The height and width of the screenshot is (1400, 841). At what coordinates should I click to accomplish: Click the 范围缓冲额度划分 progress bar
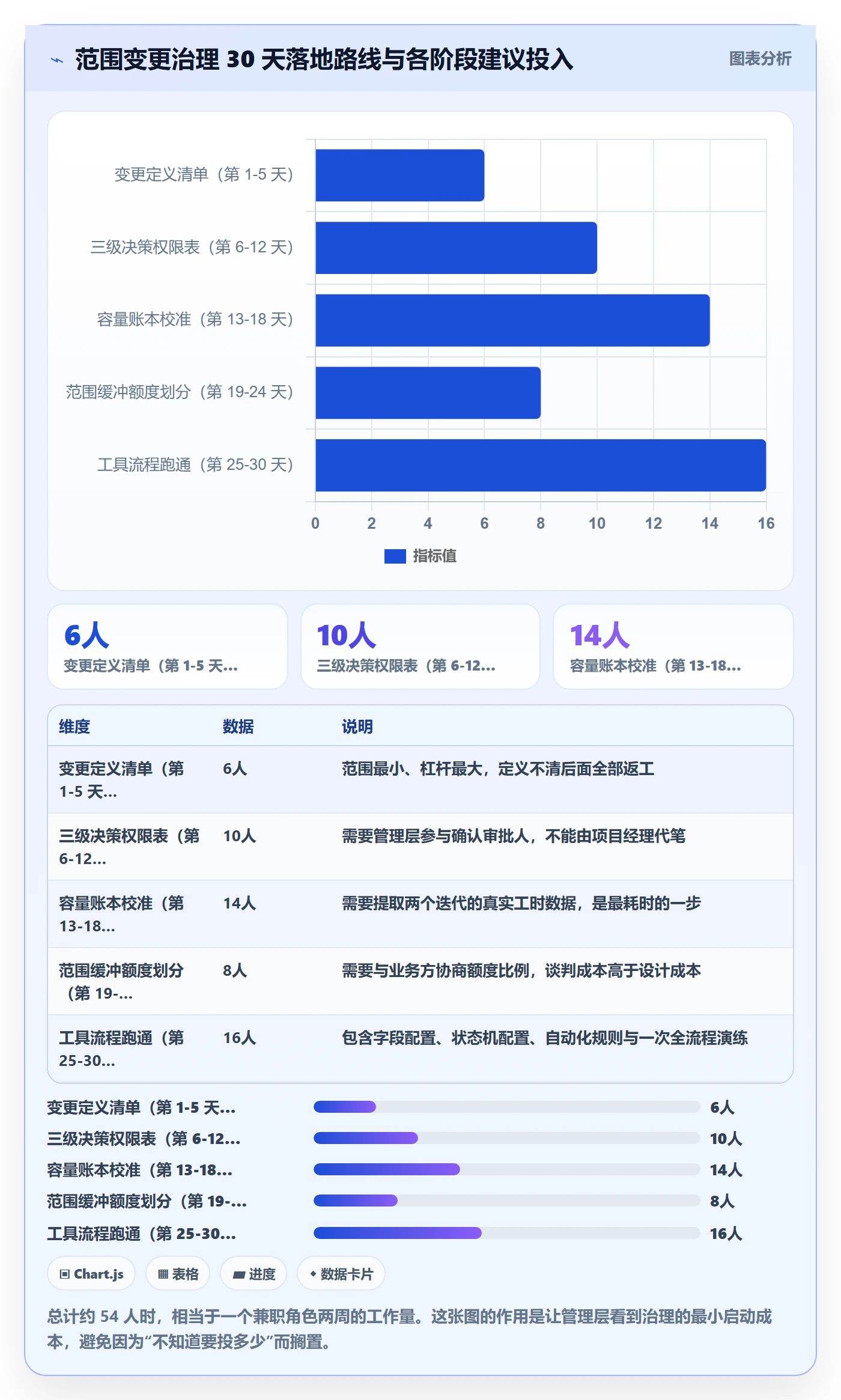pyautogui.click(x=506, y=1201)
